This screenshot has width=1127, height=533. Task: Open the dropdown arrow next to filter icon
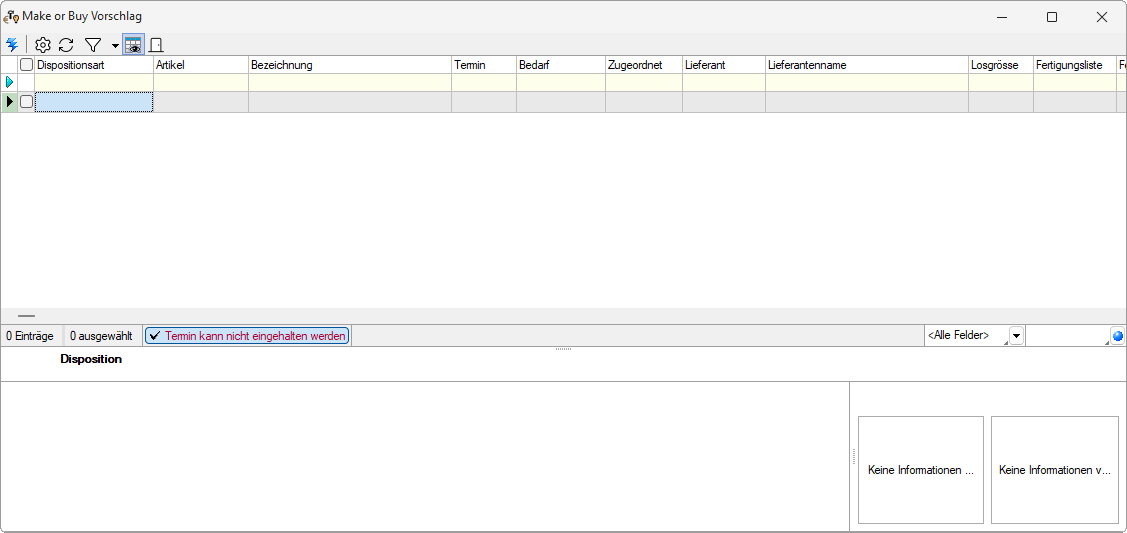coord(115,46)
